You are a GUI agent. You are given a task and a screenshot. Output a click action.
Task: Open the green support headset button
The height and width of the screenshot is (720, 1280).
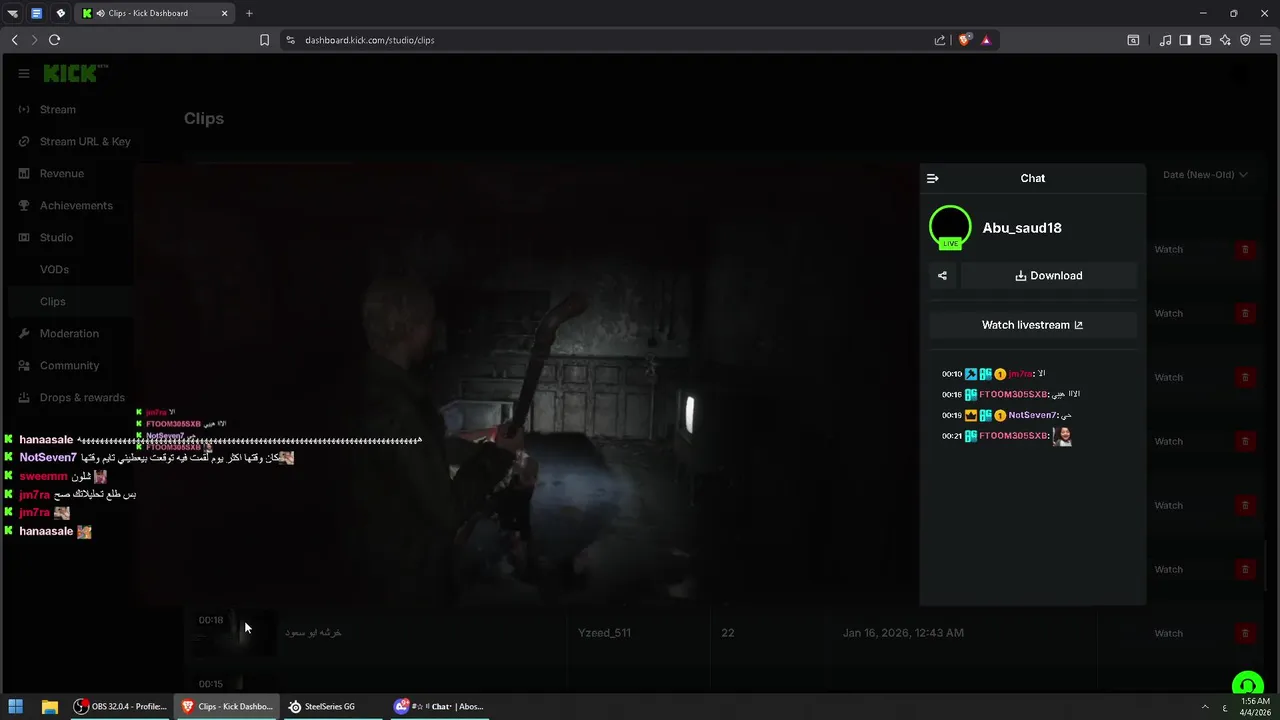[x=1247, y=685]
